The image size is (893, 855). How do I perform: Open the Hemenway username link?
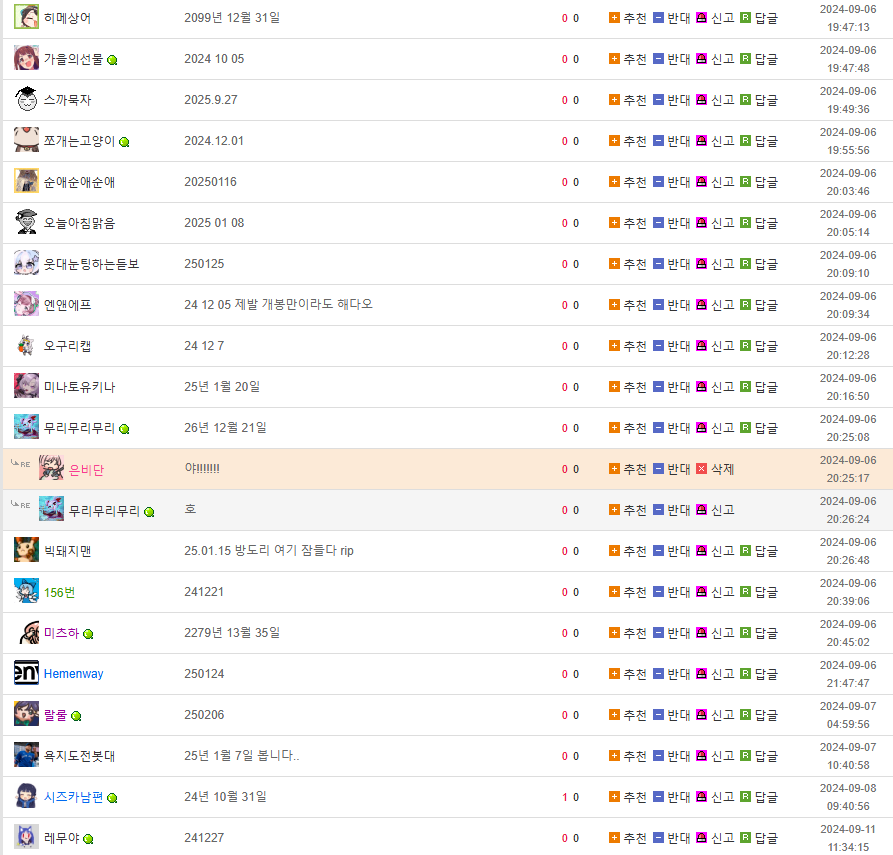point(73,674)
